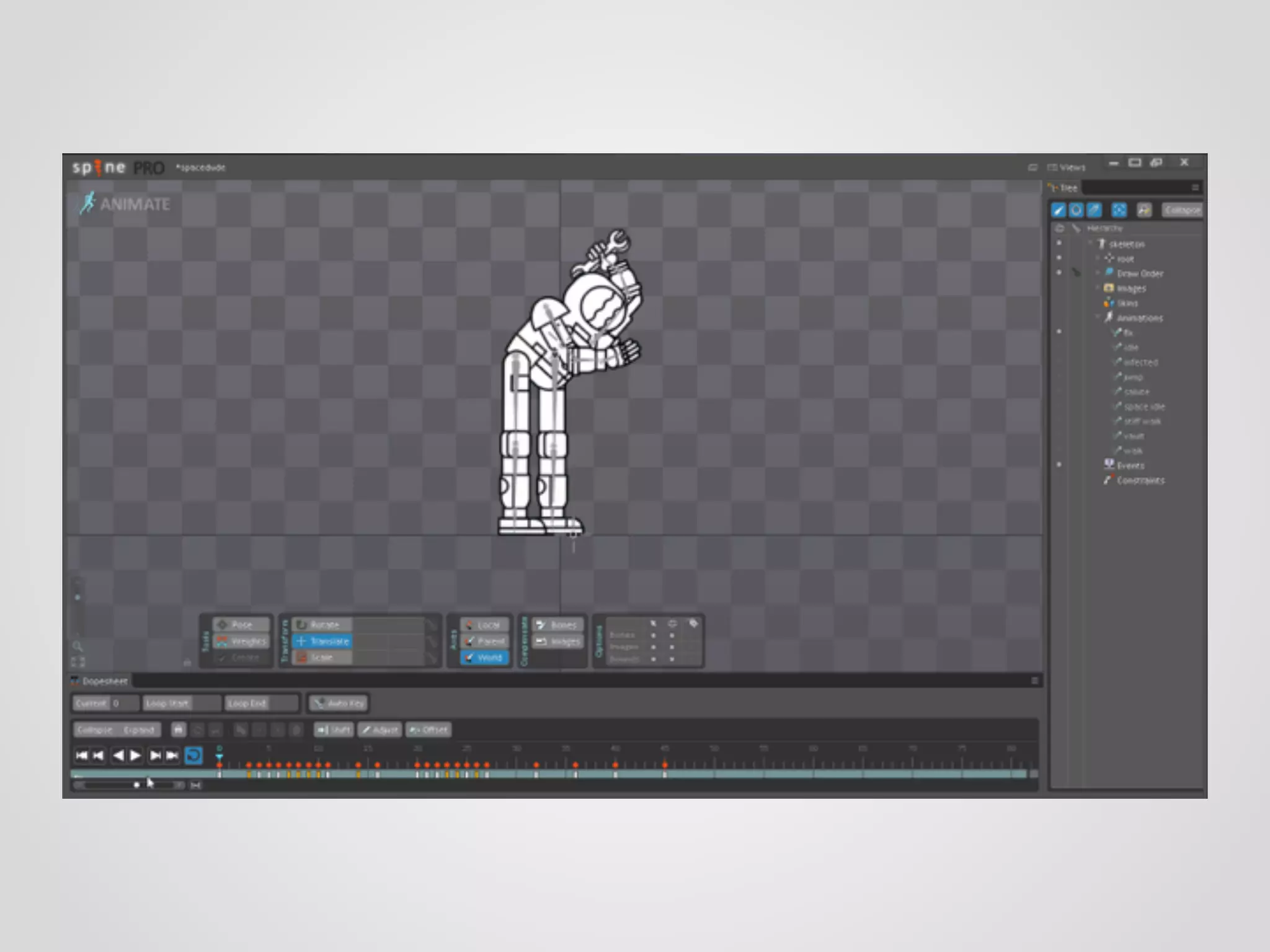Open the Views menu
This screenshot has height=952, width=1270.
(1067, 168)
